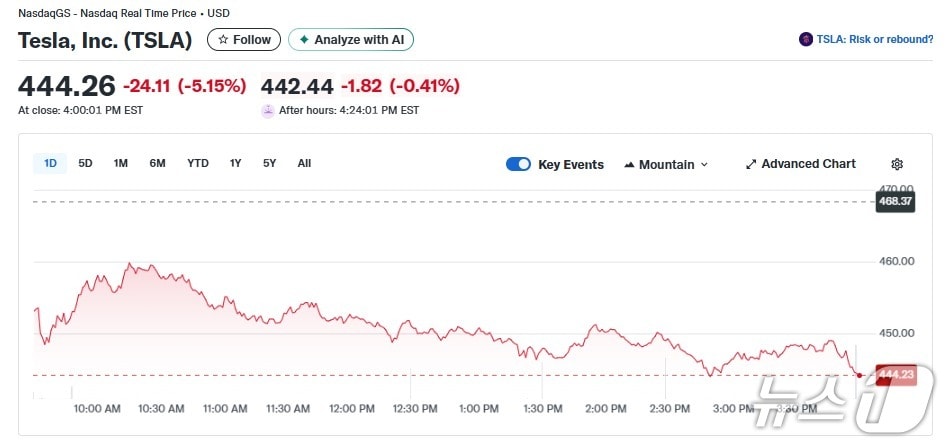This screenshot has height=447, width=948.
Task: Toggle the Key Events switch
Action: 518,164
